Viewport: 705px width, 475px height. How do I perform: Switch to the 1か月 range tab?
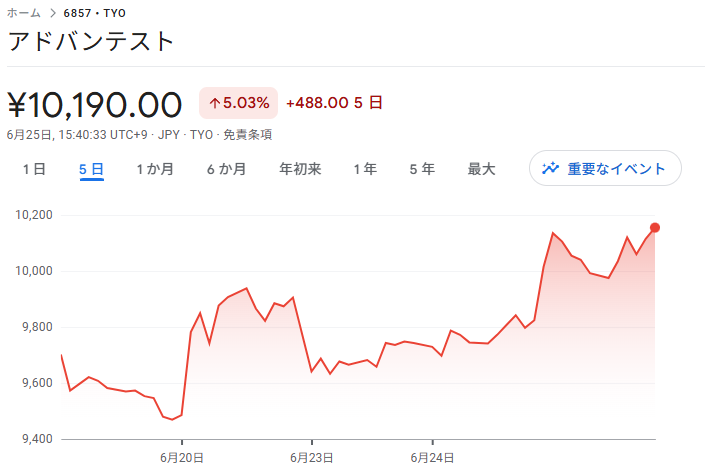155,169
